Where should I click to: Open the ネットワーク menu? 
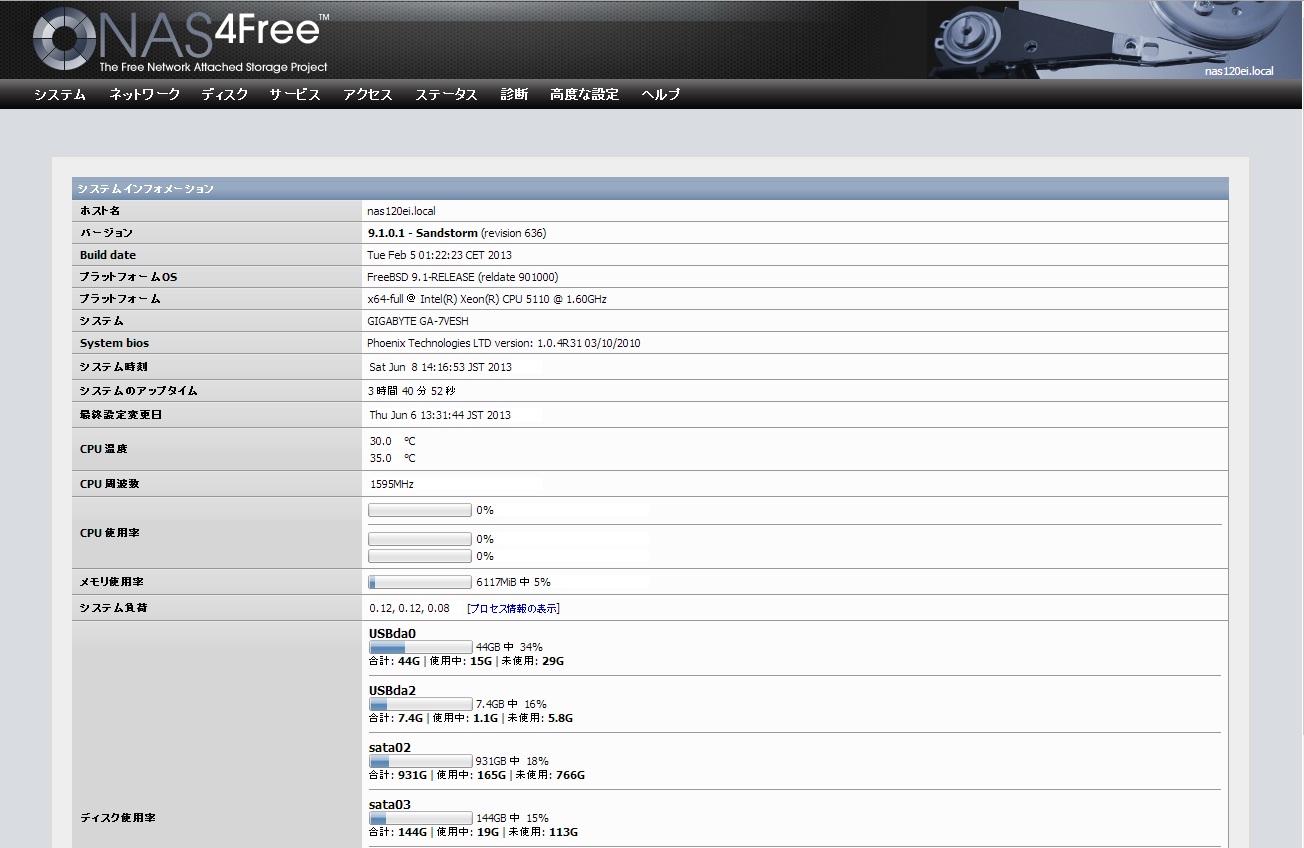pos(145,94)
